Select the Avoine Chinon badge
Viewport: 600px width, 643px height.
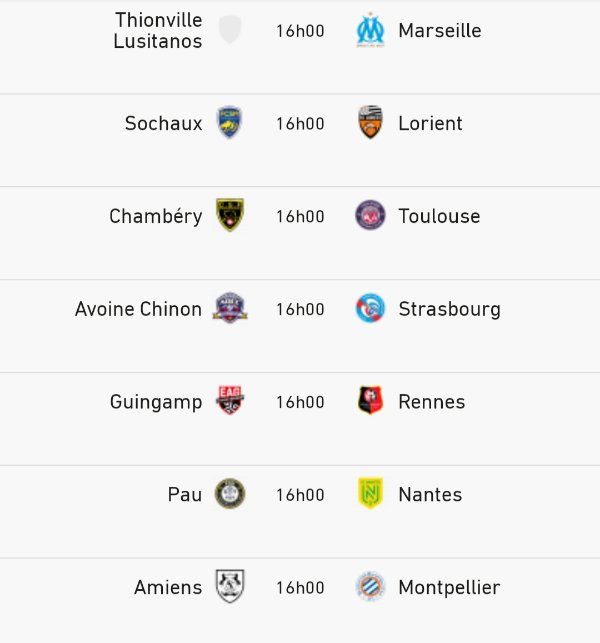coord(230,308)
